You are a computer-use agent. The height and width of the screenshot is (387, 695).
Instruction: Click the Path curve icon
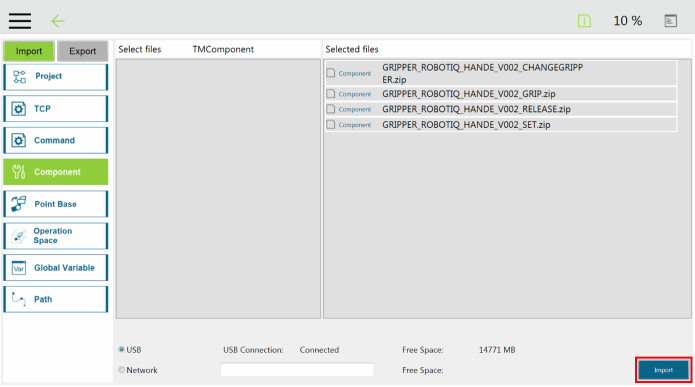click(19, 299)
